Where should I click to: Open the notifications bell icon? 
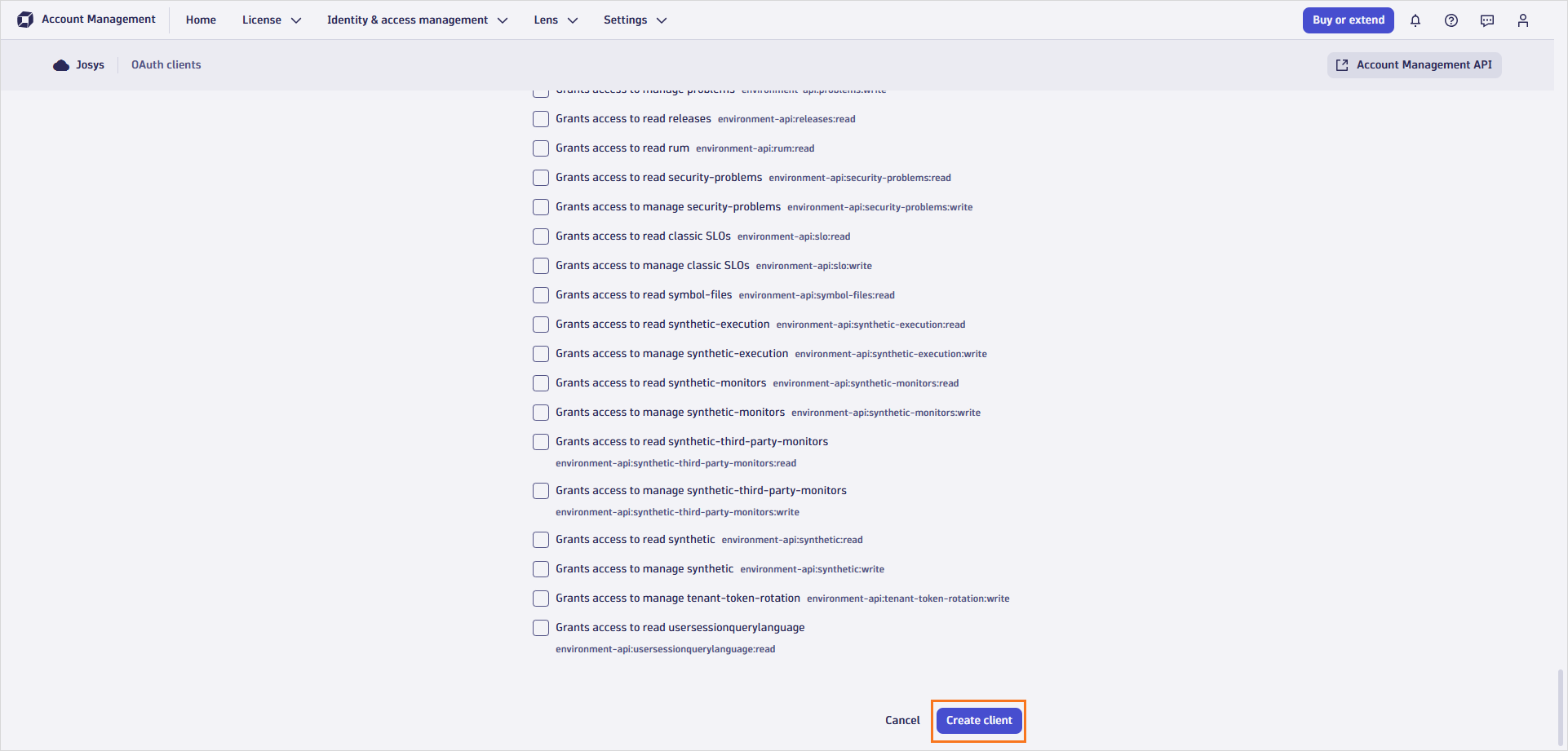(x=1415, y=20)
